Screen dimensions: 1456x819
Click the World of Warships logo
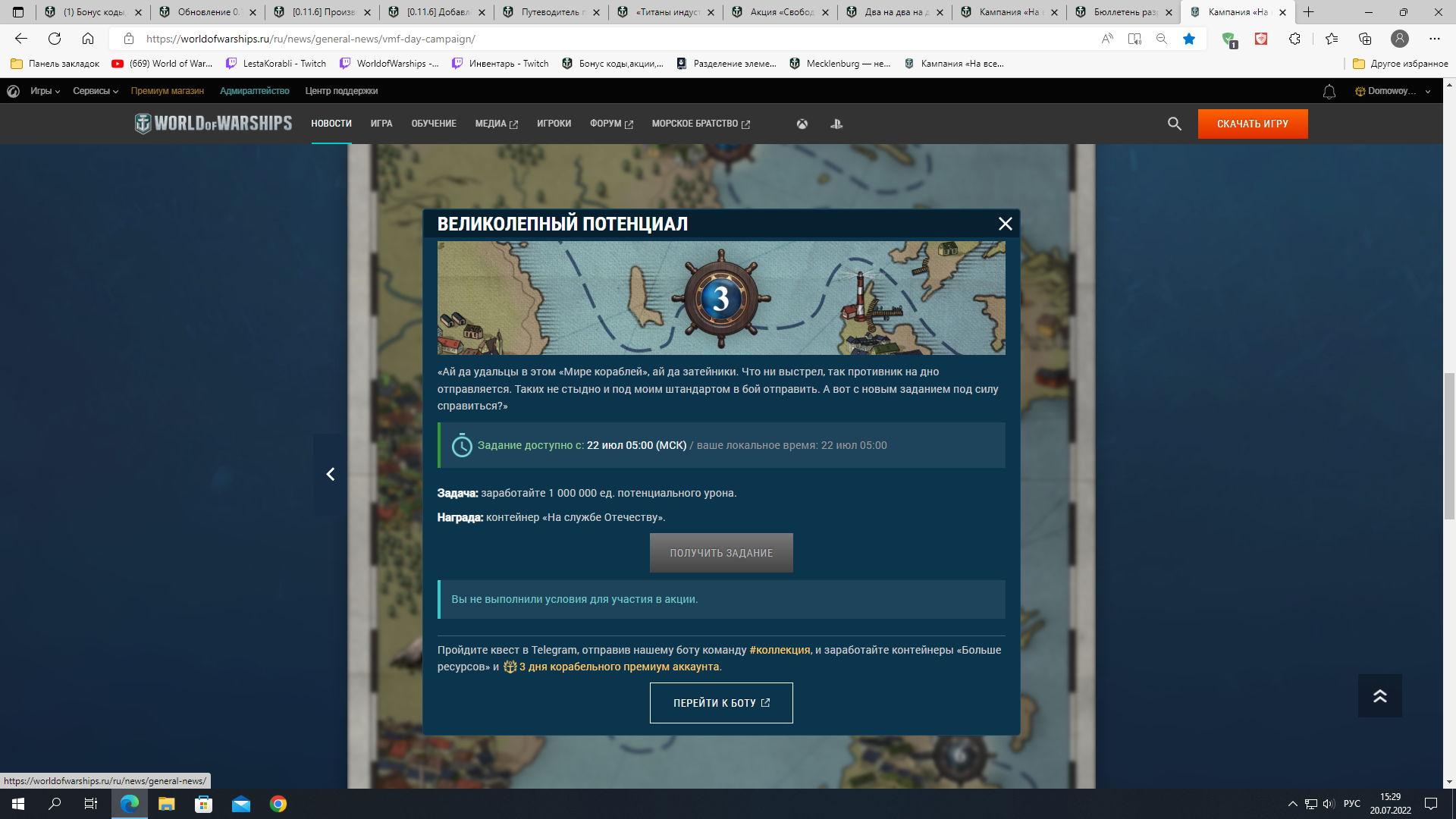tap(213, 124)
